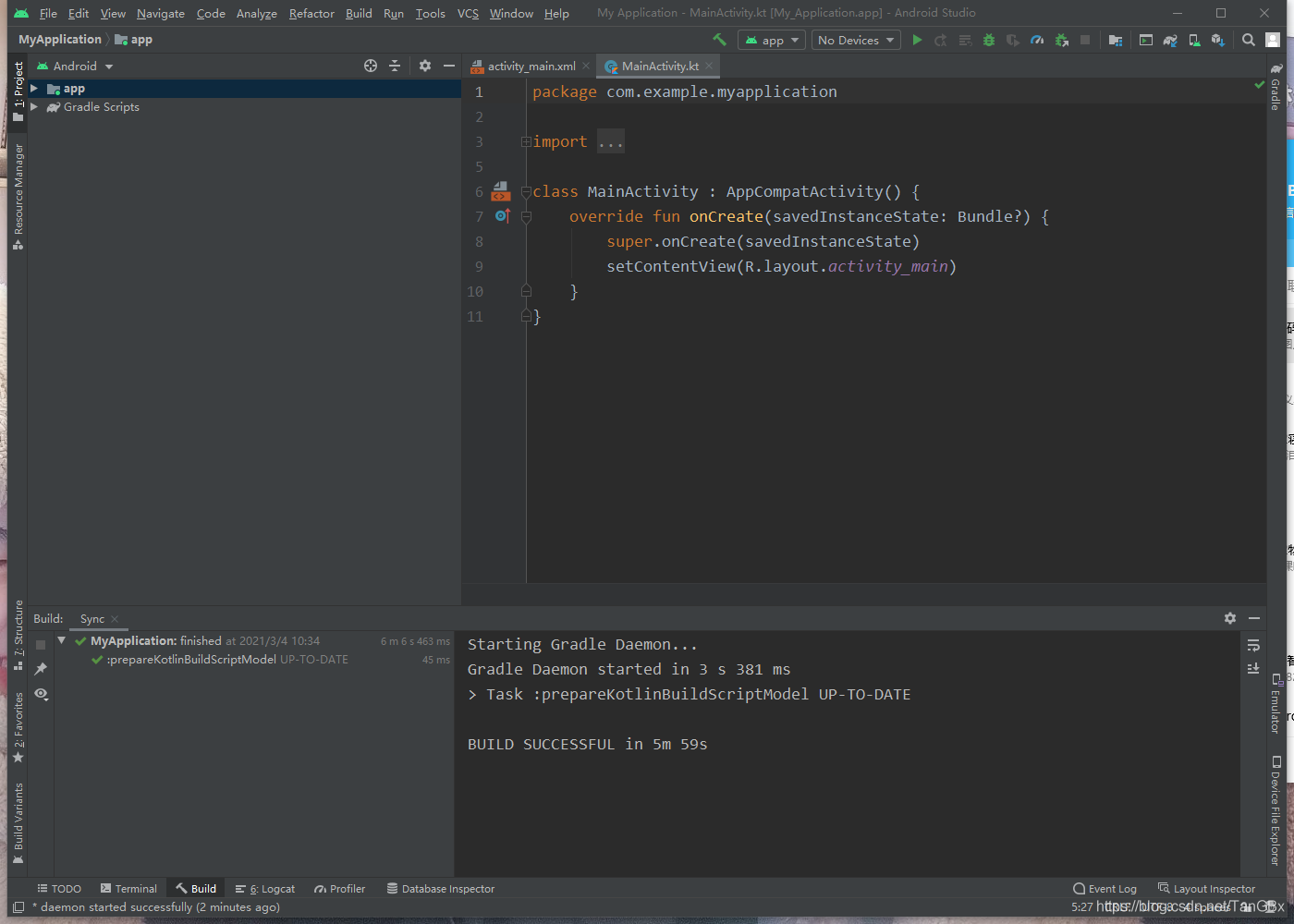Toggle the Gradle side tab
1294x924 pixels.
(1276, 87)
